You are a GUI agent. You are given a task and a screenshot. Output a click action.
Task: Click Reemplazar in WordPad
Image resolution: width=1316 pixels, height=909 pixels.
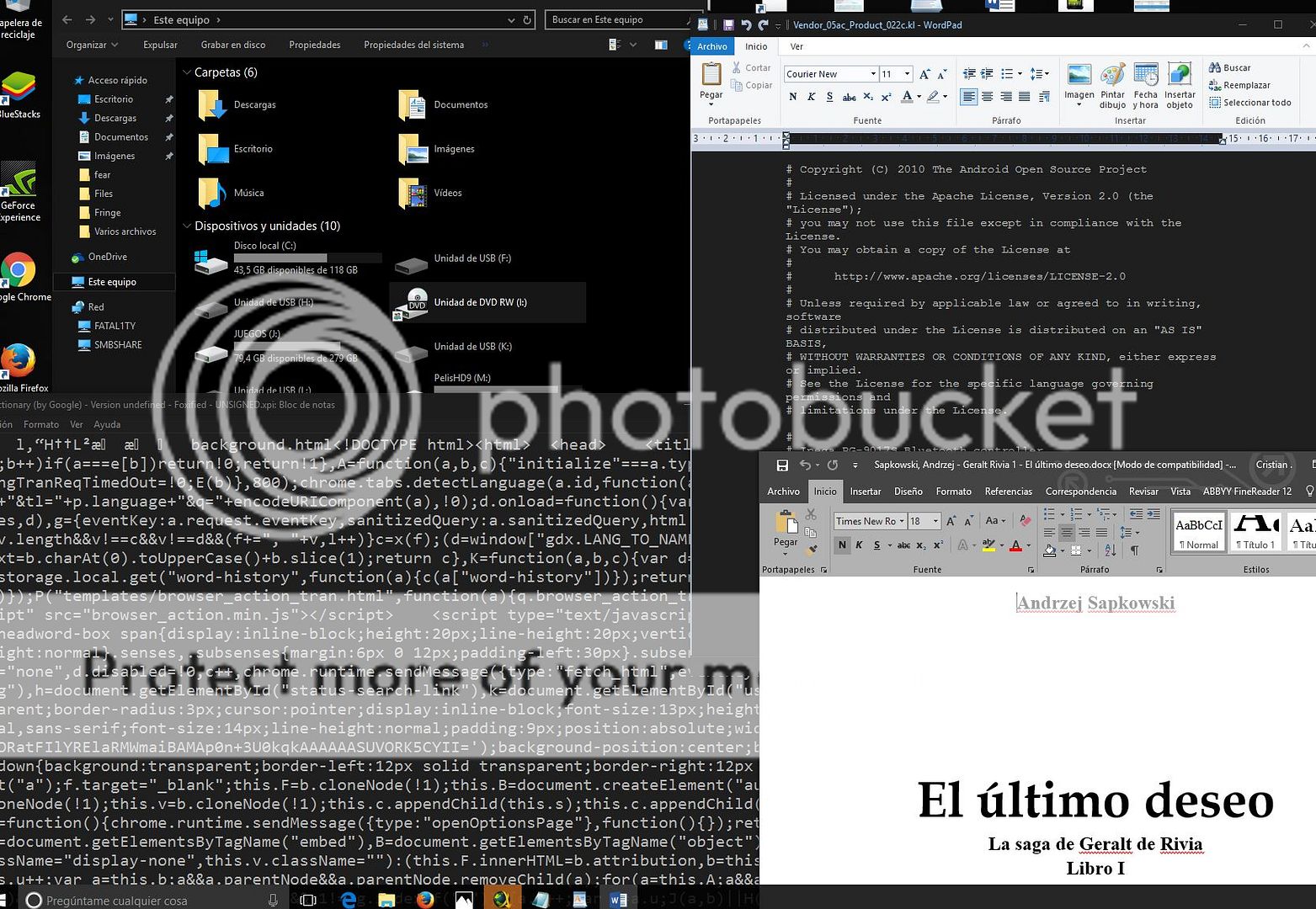(x=1239, y=85)
